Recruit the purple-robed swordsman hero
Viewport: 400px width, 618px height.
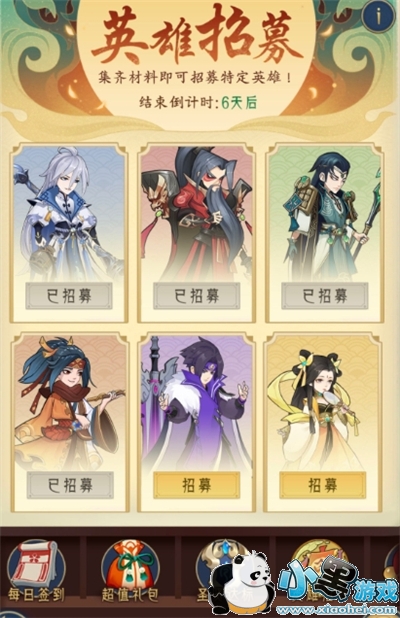coord(197,485)
